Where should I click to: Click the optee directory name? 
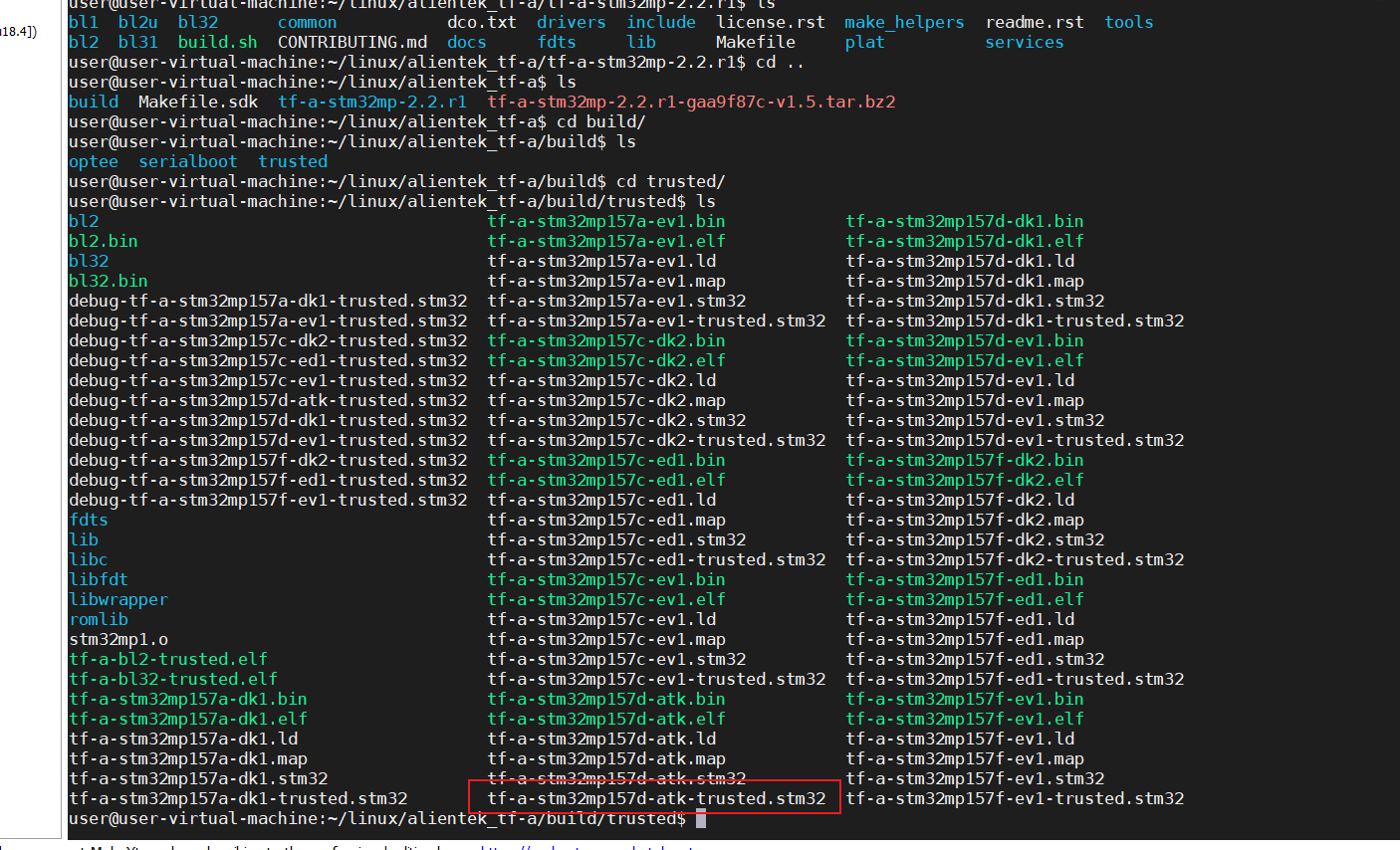94,161
